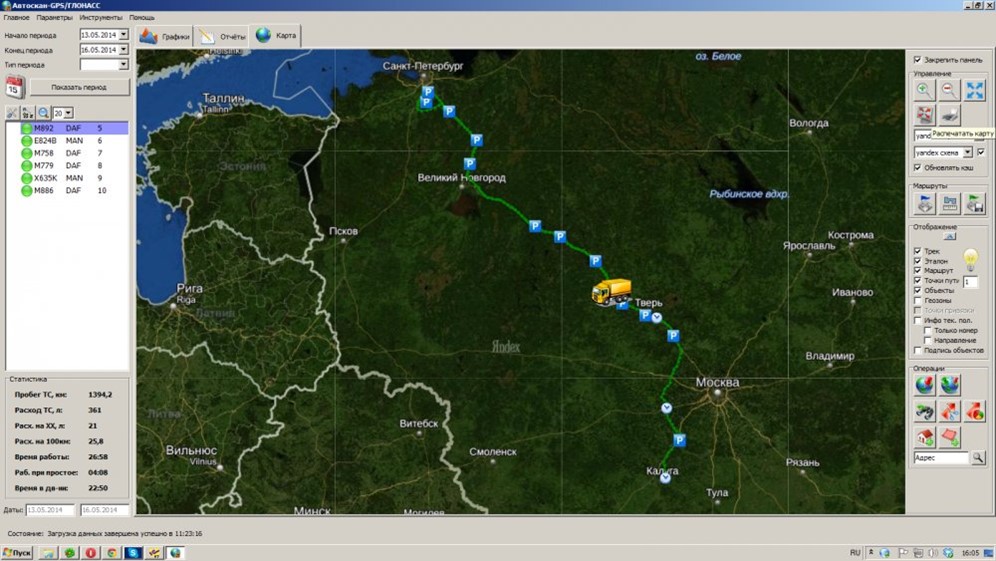Screen dimensions: 996x561
Task: Click the lifebuoy map control icon
Action: pyautogui.click(x=924, y=115)
